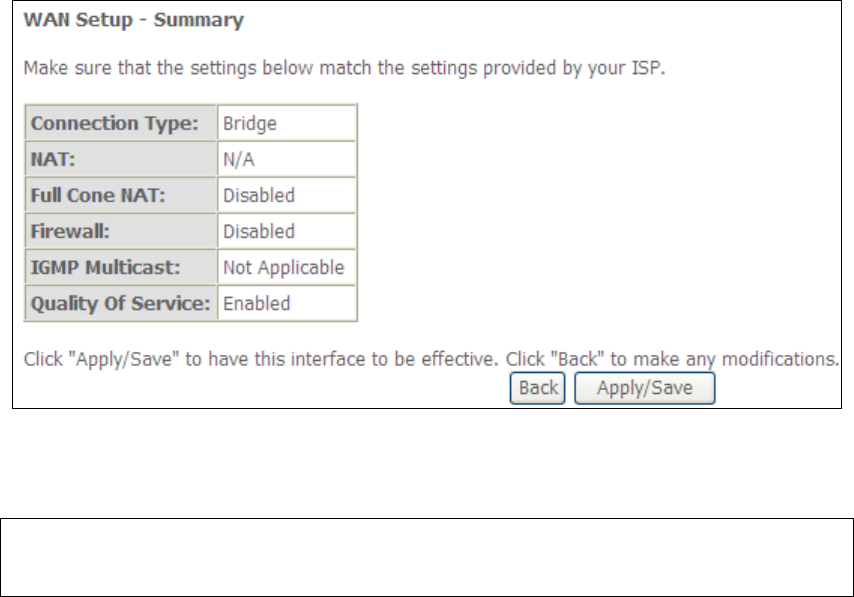Click Disabled value beside Firewall
Image resolution: width=854 pixels, height=597 pixels.
[286, 232]
